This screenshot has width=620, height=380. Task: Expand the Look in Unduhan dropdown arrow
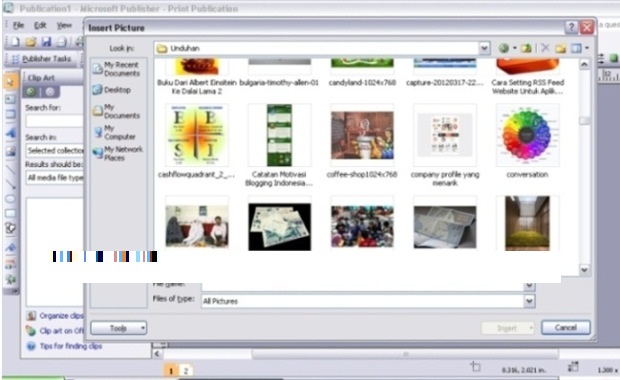pyautogui.click(x=484, y=48)
